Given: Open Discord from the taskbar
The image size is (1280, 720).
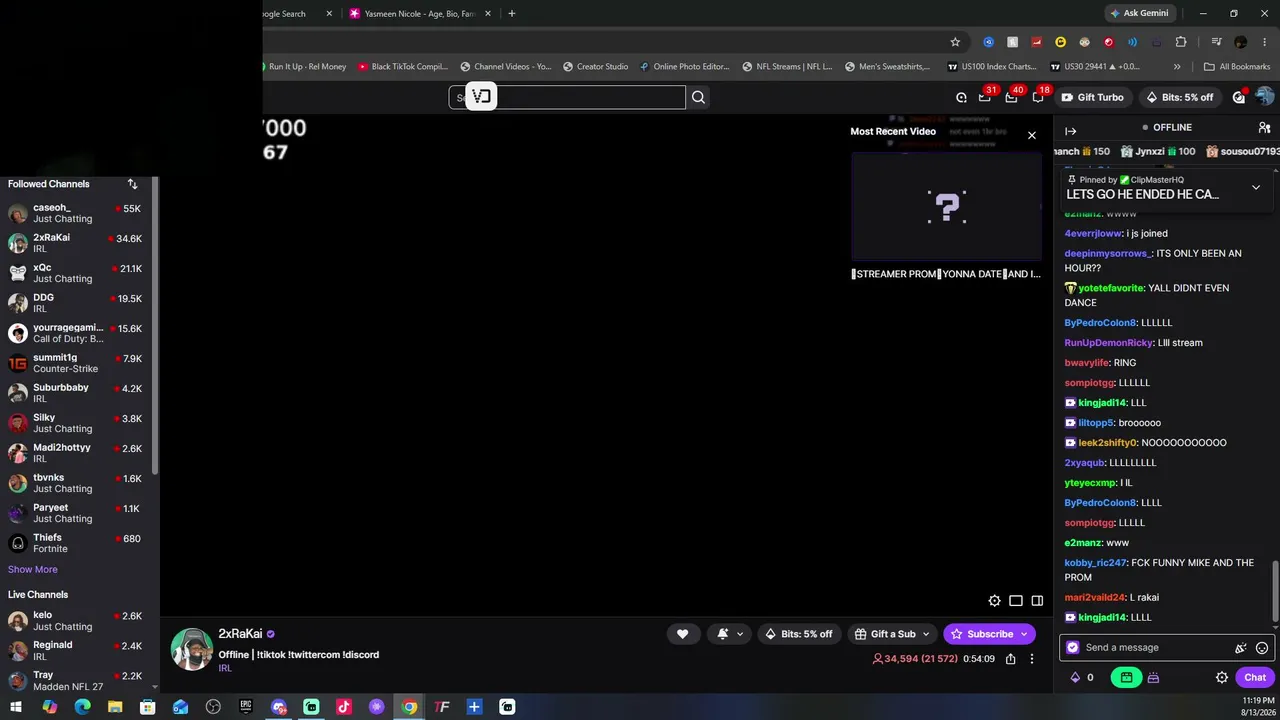Looking at the screenshot, I should click(278, 707).
